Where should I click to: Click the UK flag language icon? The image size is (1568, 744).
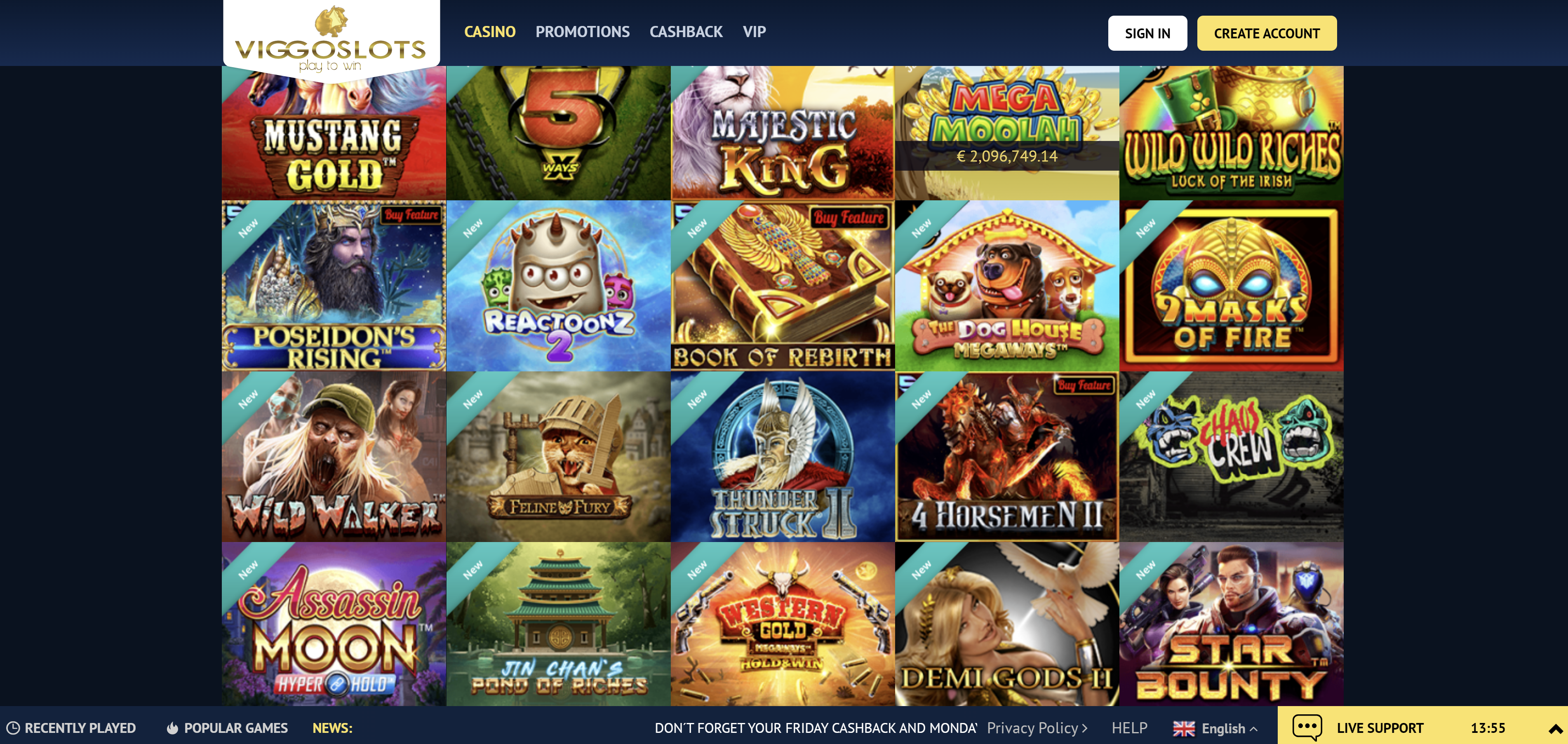1183,728
